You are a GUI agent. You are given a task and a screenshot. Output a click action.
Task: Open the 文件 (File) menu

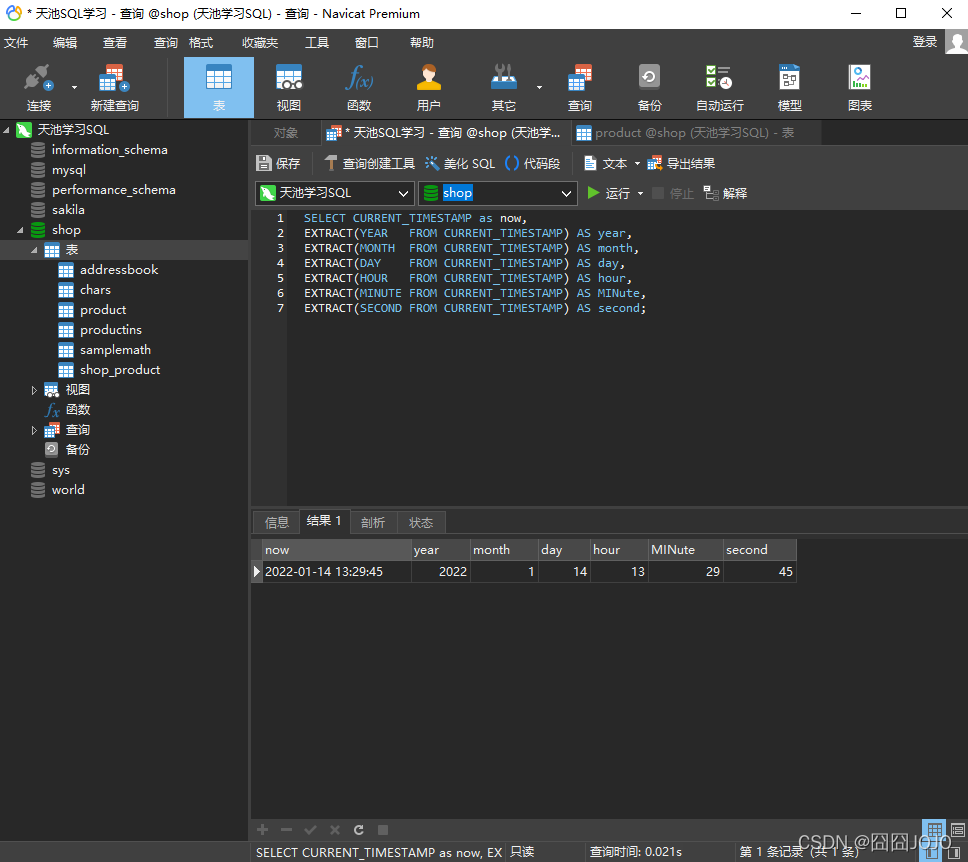point(16,43)
